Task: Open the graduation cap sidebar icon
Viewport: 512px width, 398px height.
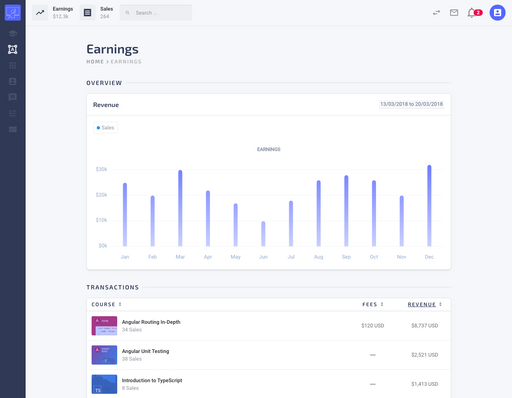Action: pyautogui.click(x=13, y=33)
